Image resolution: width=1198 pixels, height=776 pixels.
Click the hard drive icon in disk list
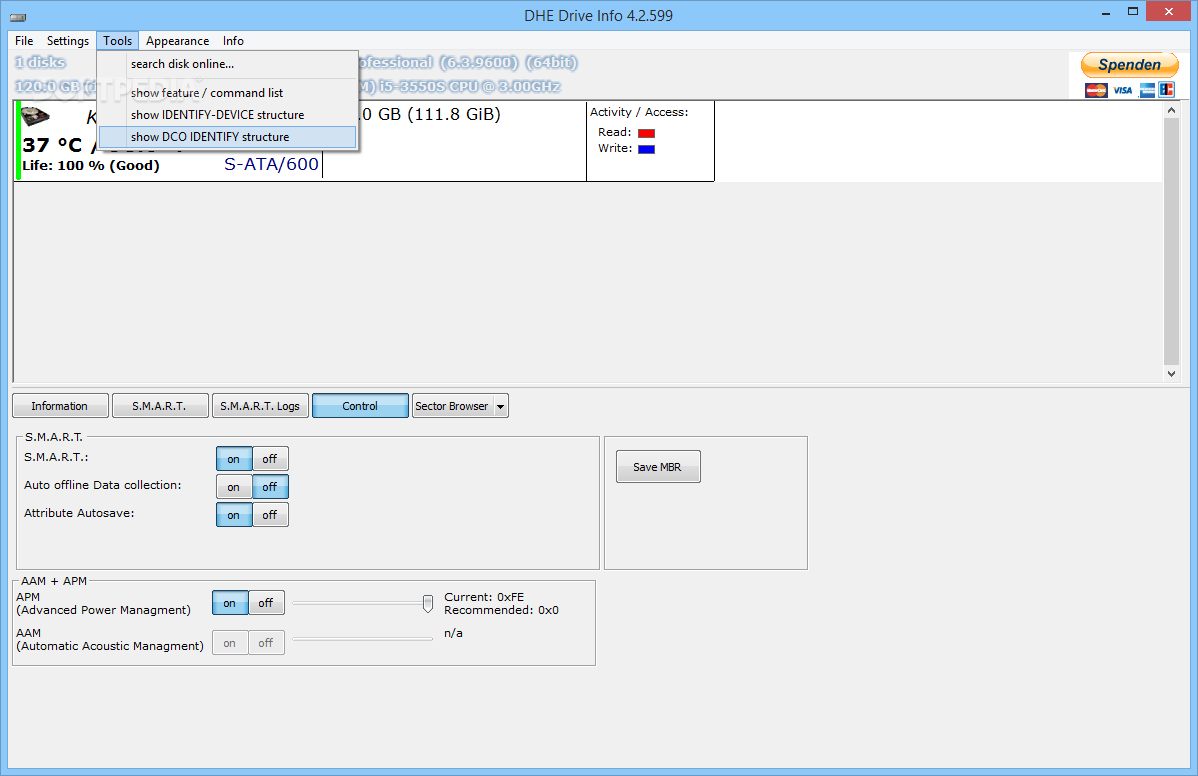pyautogui.click(x=34, y=117)
